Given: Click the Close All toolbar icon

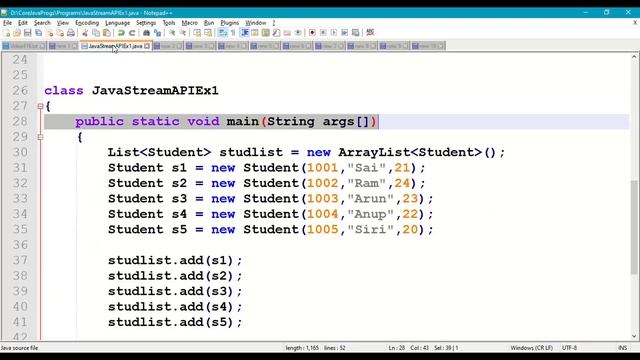Looking at the screenshot, I should (x=60, y=33).
